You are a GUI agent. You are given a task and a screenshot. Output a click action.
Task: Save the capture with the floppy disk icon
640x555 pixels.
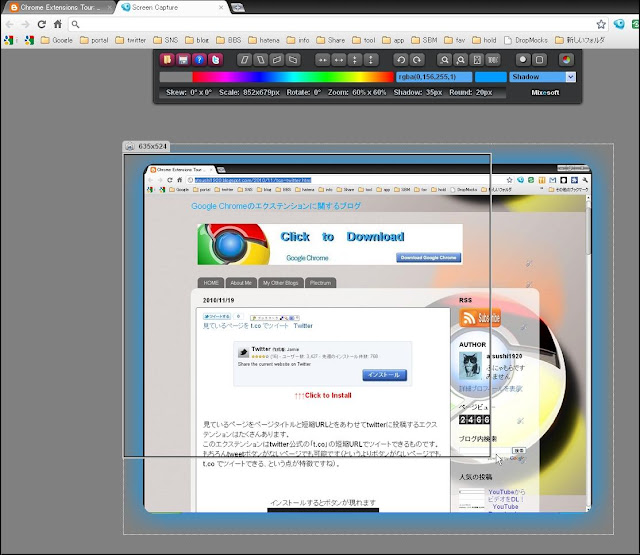(x=183, y=60)
